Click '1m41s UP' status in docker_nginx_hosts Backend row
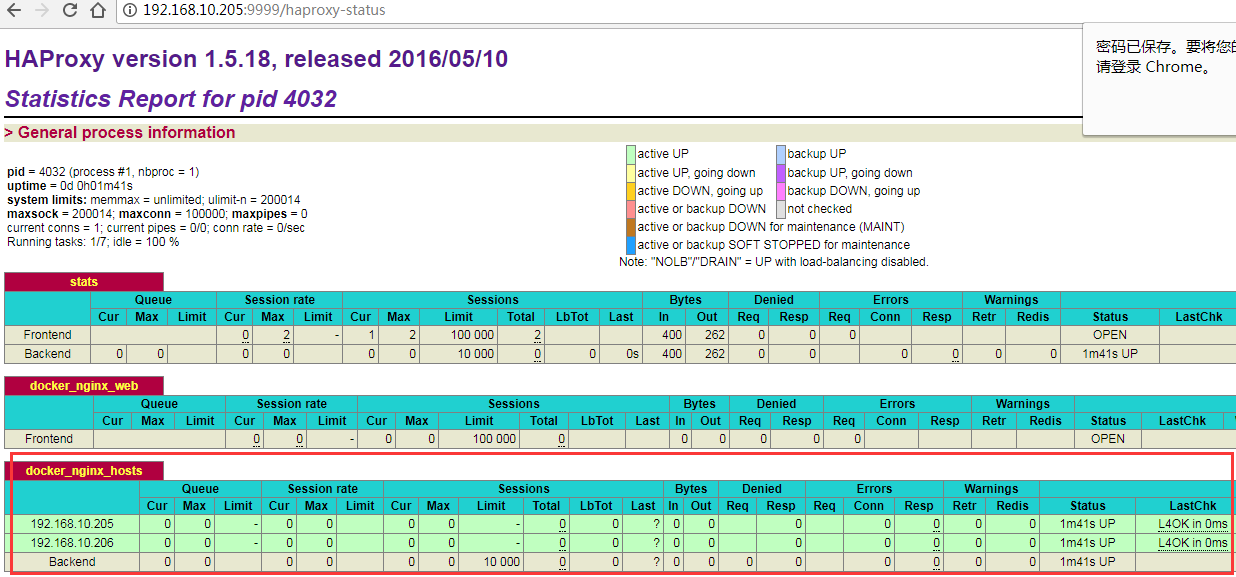 pos(1088,562)
